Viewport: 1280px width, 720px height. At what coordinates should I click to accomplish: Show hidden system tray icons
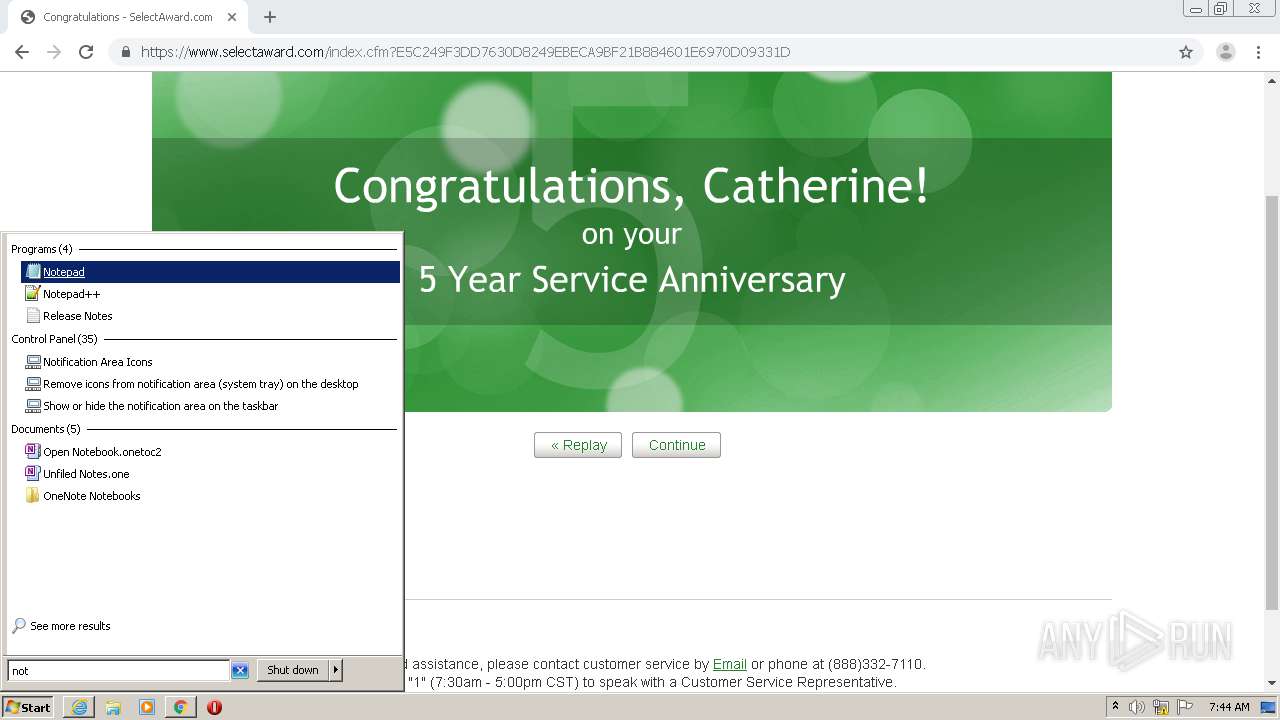pos(1116,707)
